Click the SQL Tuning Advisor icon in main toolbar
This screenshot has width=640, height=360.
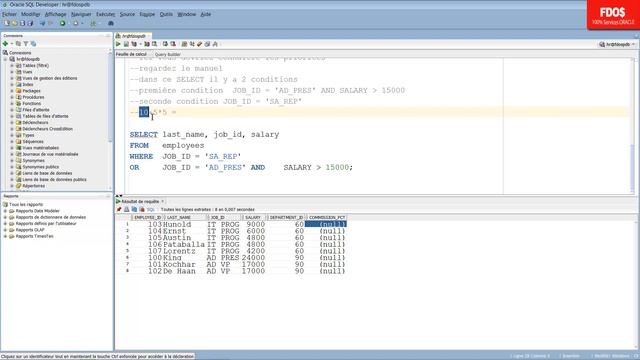tap(93, 23)
